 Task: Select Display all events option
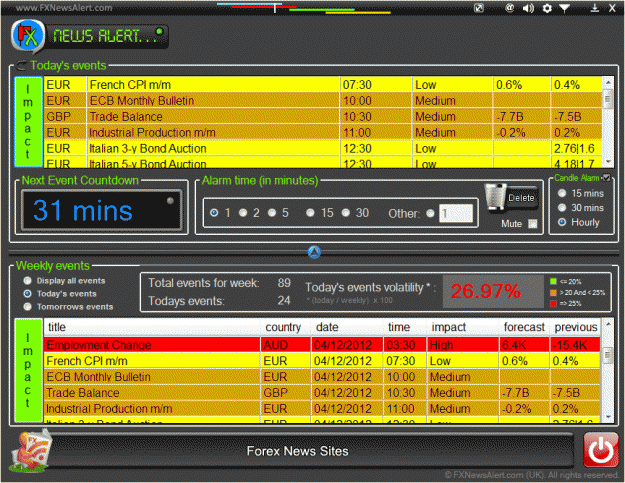28,281
